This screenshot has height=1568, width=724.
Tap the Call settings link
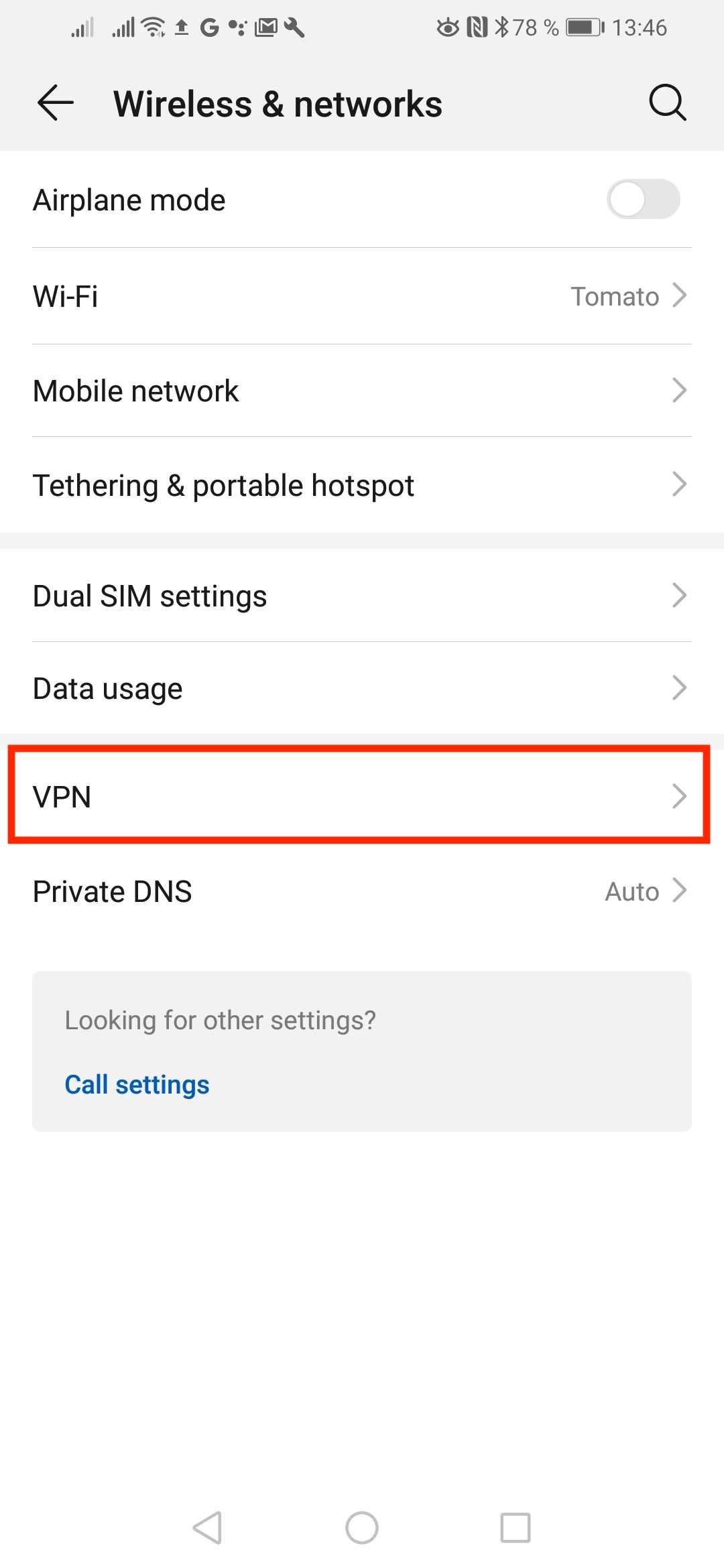click(x=137, y=1084)
